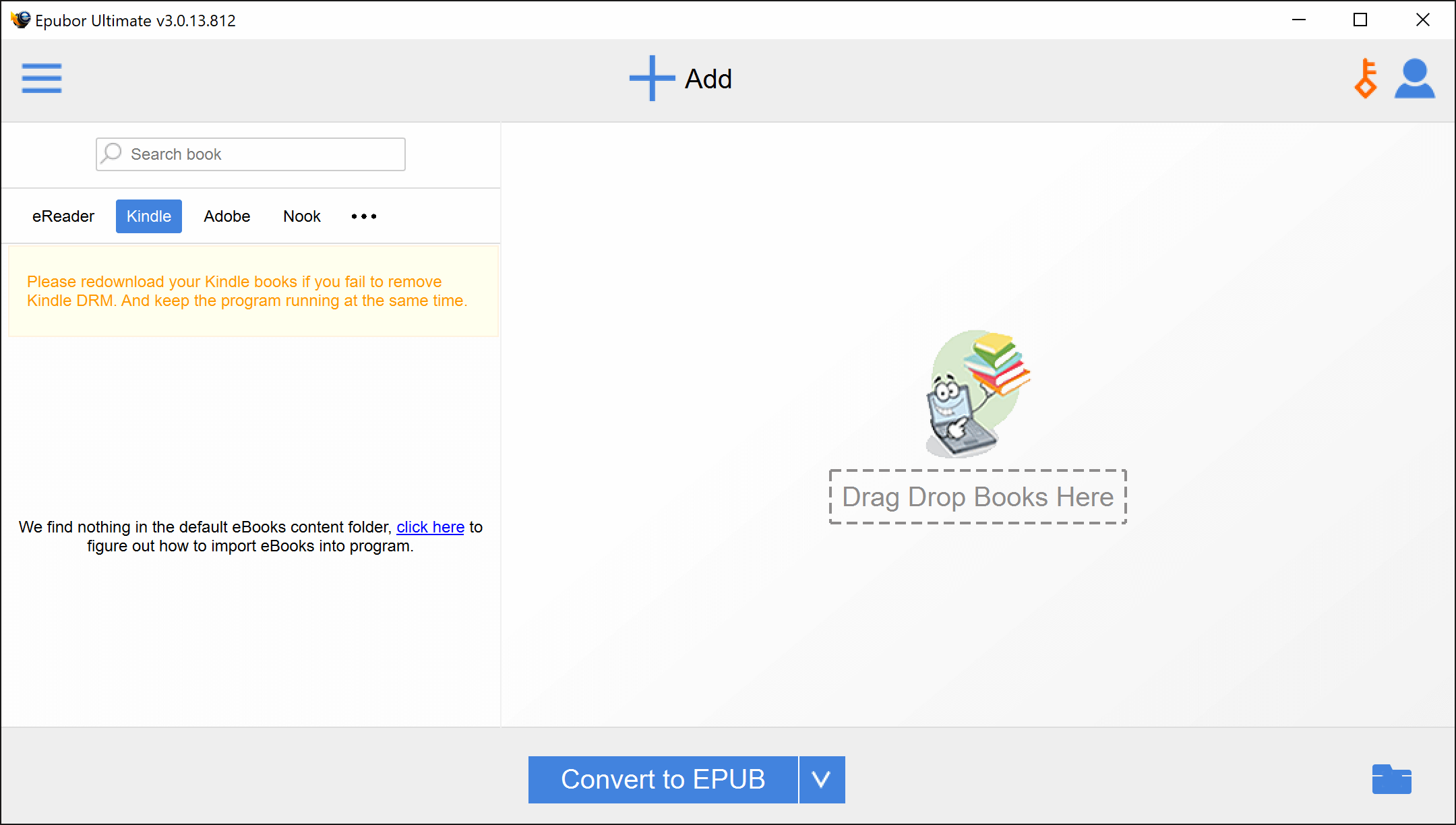Select the Adobe tab
The image size is (1456, 825).
tap(226, 216)
